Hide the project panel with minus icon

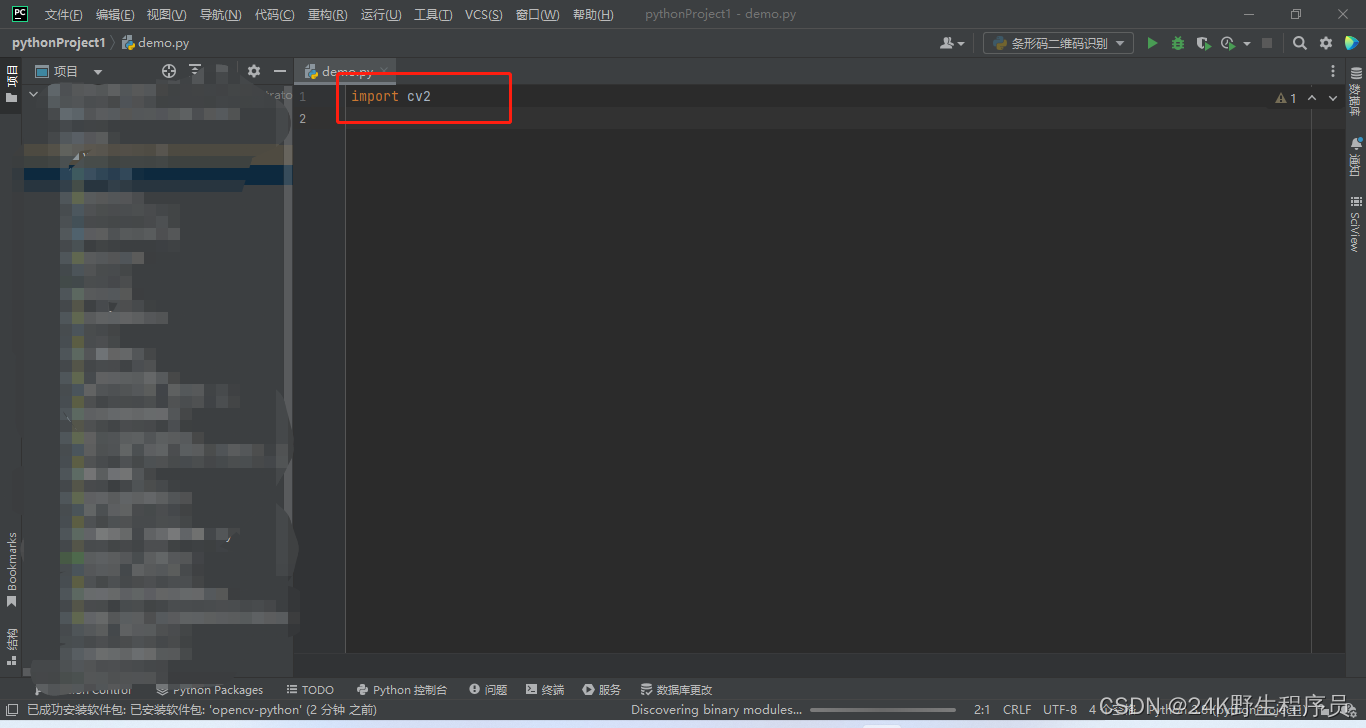[x=280, y=71]
